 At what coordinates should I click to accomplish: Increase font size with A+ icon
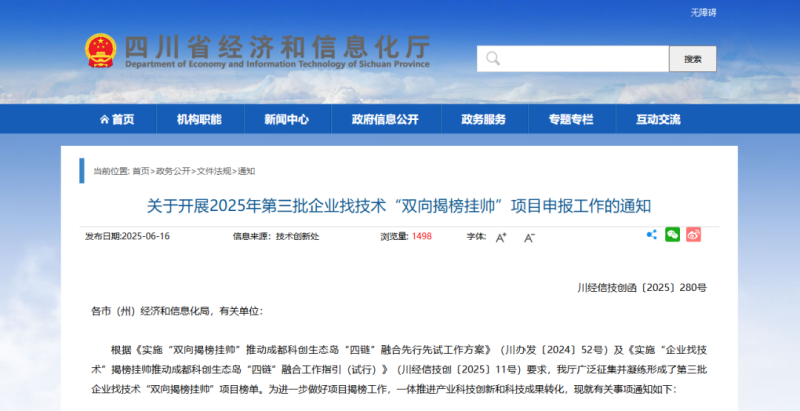pos(501,237)
